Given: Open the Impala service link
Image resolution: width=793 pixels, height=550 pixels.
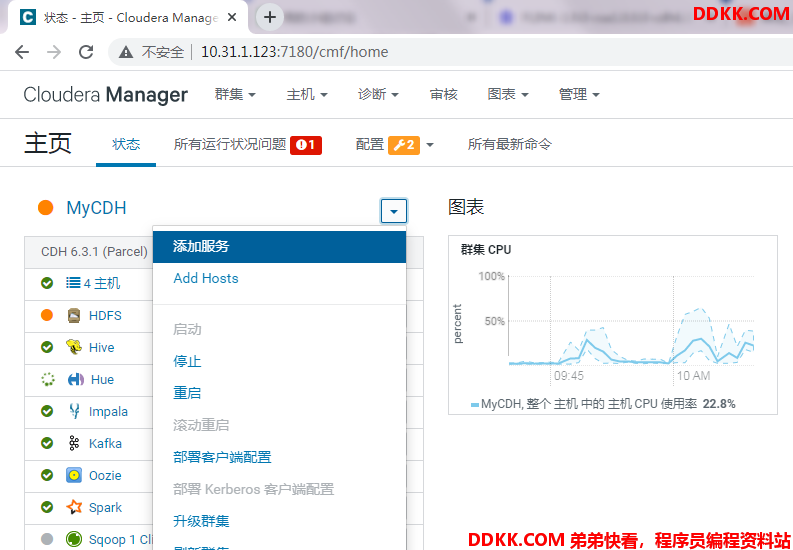Looking at the screenshot, I should click(x=108, y=411).
